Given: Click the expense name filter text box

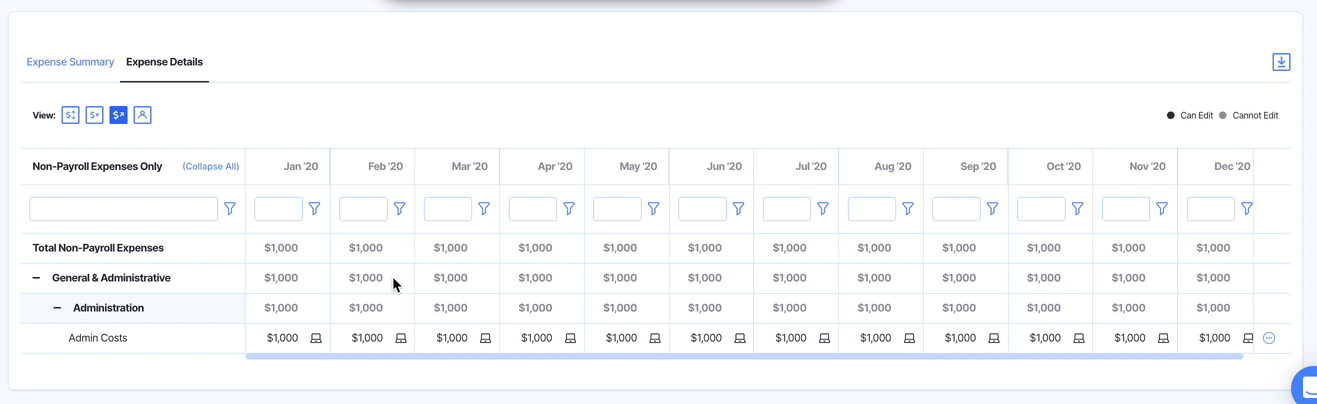Looking at the screenshot, I should 123,209.
